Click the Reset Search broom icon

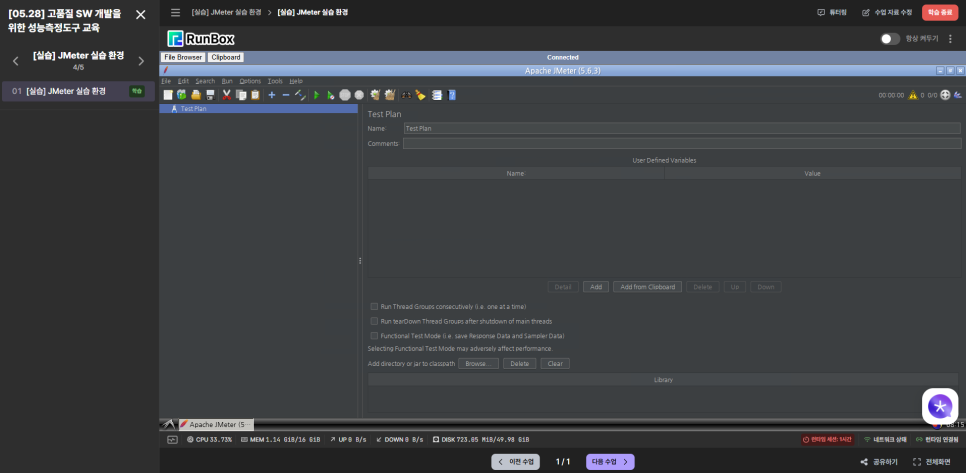point(420,95)
